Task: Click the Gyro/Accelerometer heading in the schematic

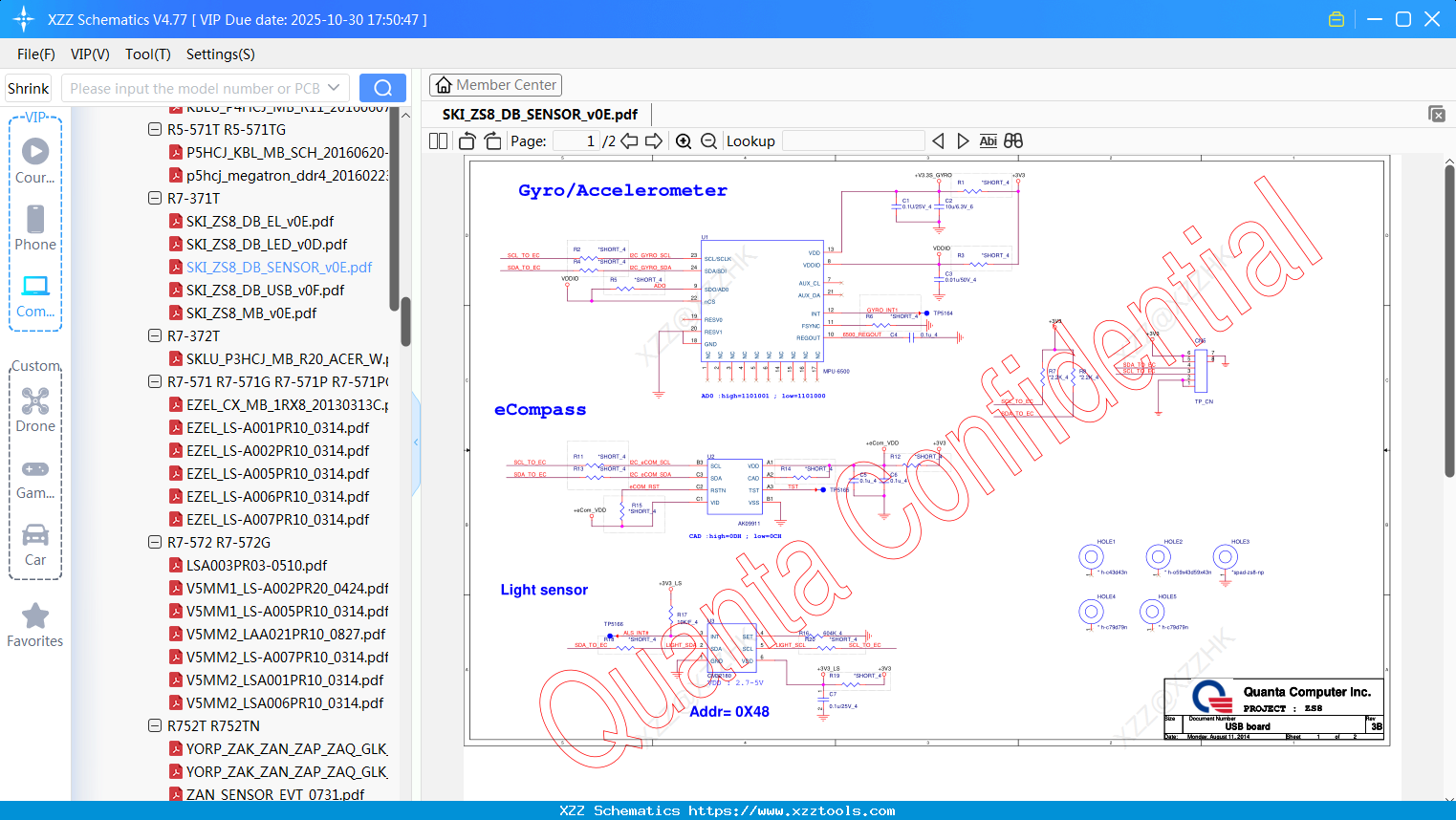Action: [622, 190]
